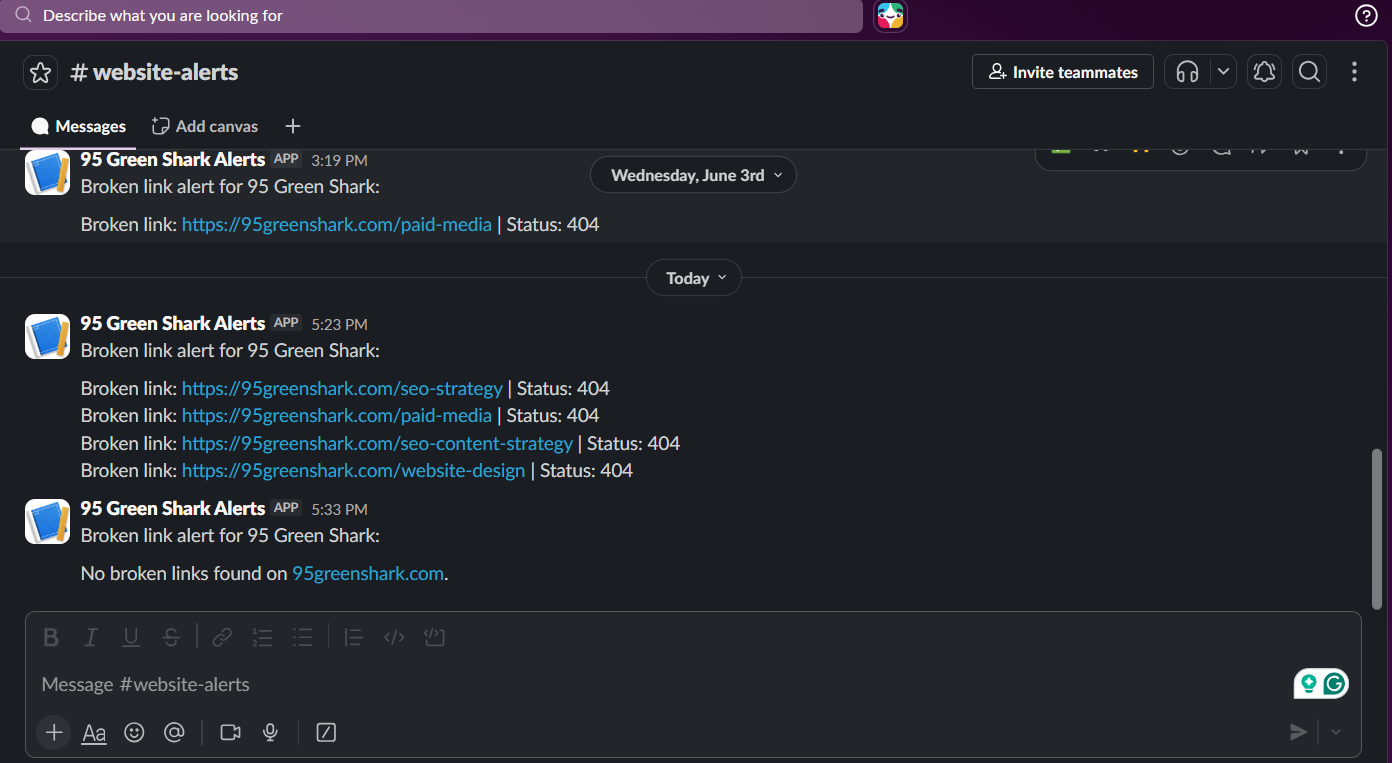
Task: Open the attachments plus button in composer
Action: [x=54, y=733]
